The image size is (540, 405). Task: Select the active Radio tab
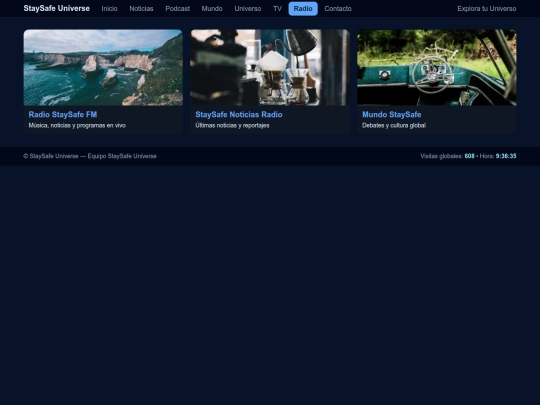303,9
